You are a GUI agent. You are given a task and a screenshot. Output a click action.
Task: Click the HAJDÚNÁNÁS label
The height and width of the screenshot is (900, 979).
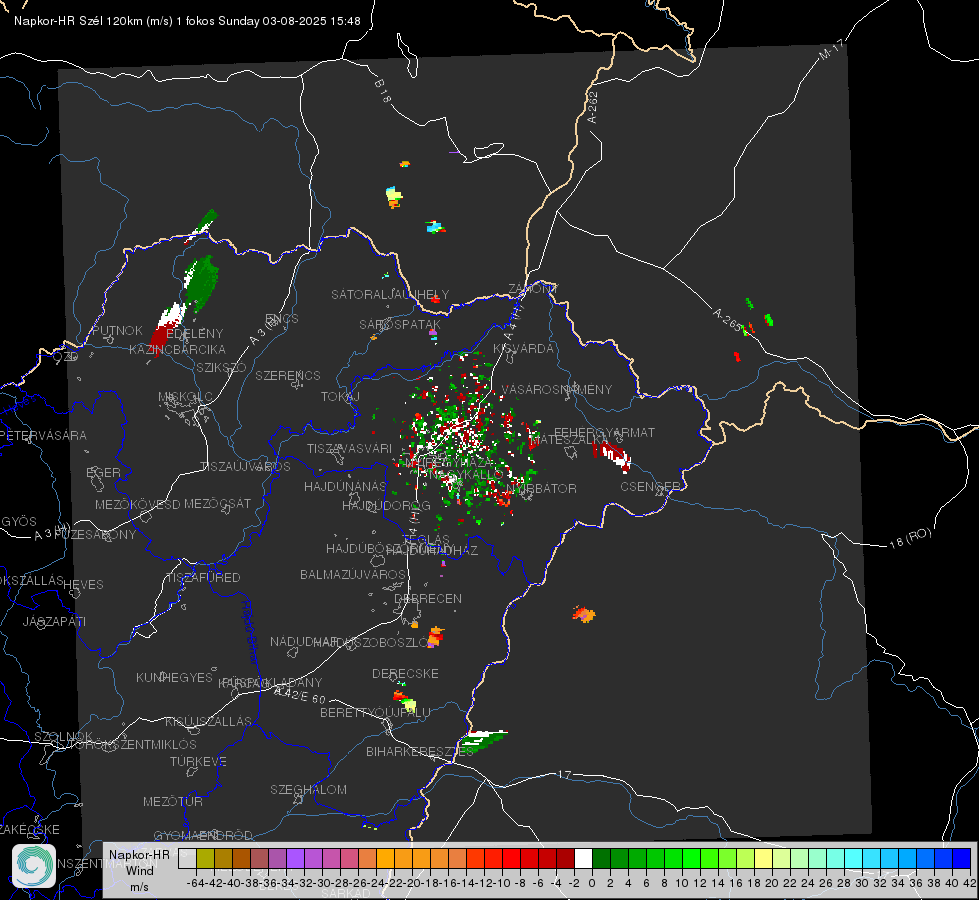pos(345,486)
